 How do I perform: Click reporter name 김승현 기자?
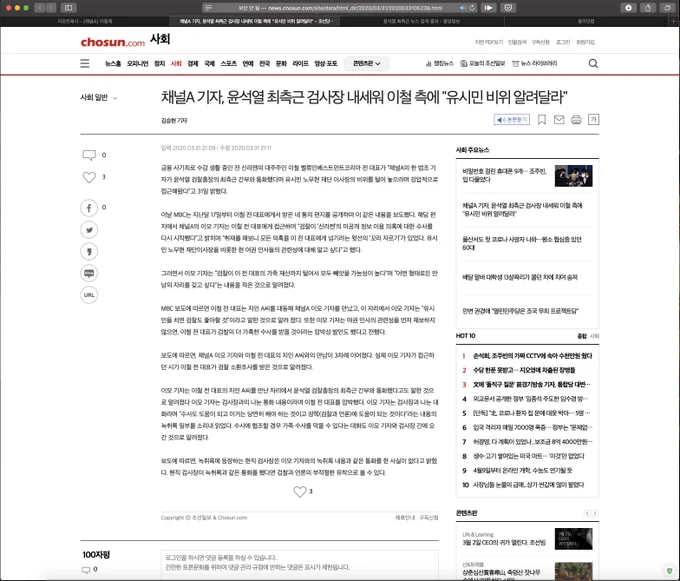(174, 121)
